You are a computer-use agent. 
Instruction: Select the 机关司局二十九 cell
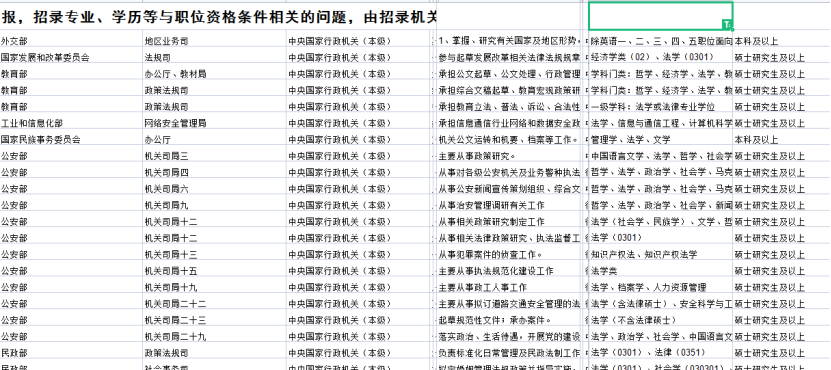(215, 337)
